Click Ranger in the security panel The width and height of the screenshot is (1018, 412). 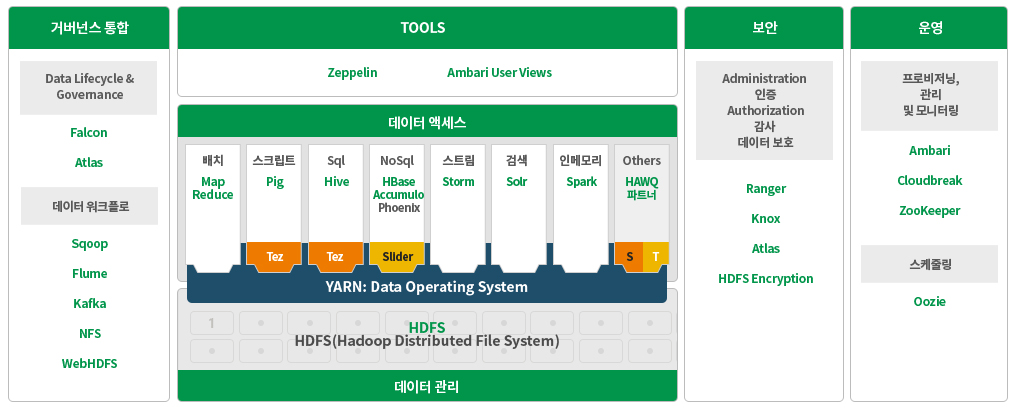point(765,189)
